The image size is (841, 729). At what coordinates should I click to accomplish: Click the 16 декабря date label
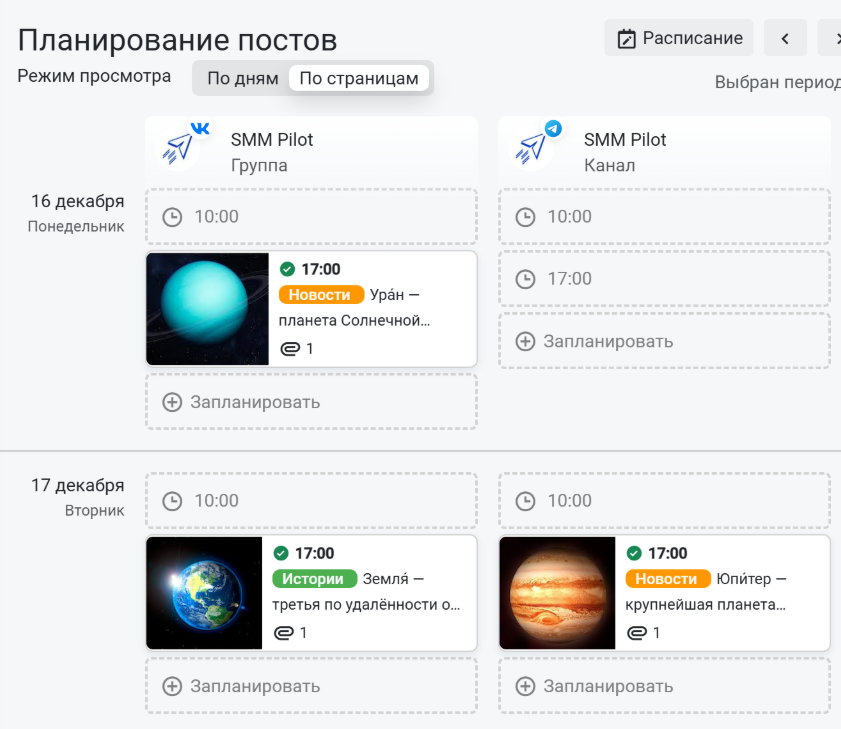click(x=78, y=201)
